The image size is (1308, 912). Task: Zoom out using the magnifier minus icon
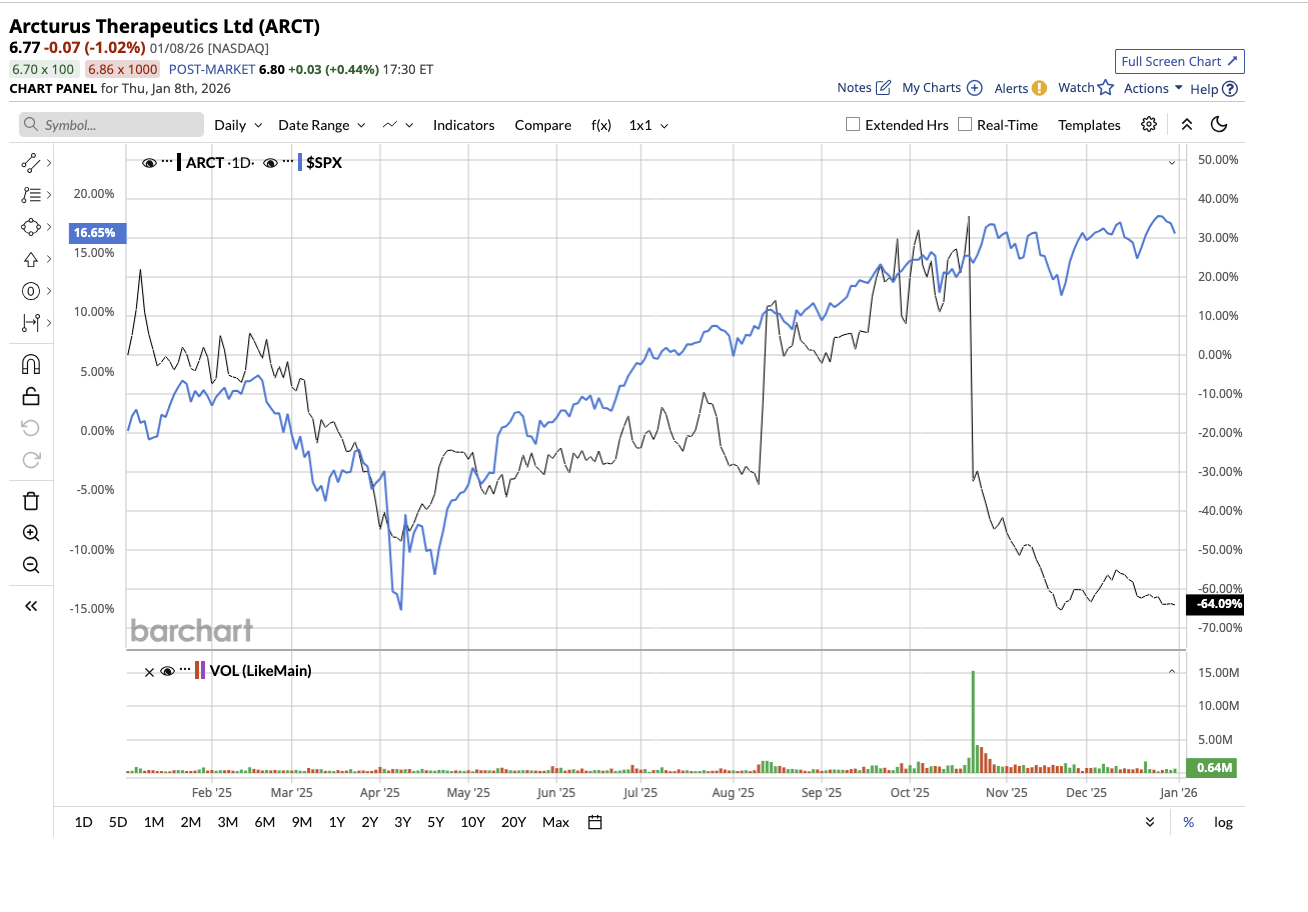pyautogui.click(x=31, y=565)
